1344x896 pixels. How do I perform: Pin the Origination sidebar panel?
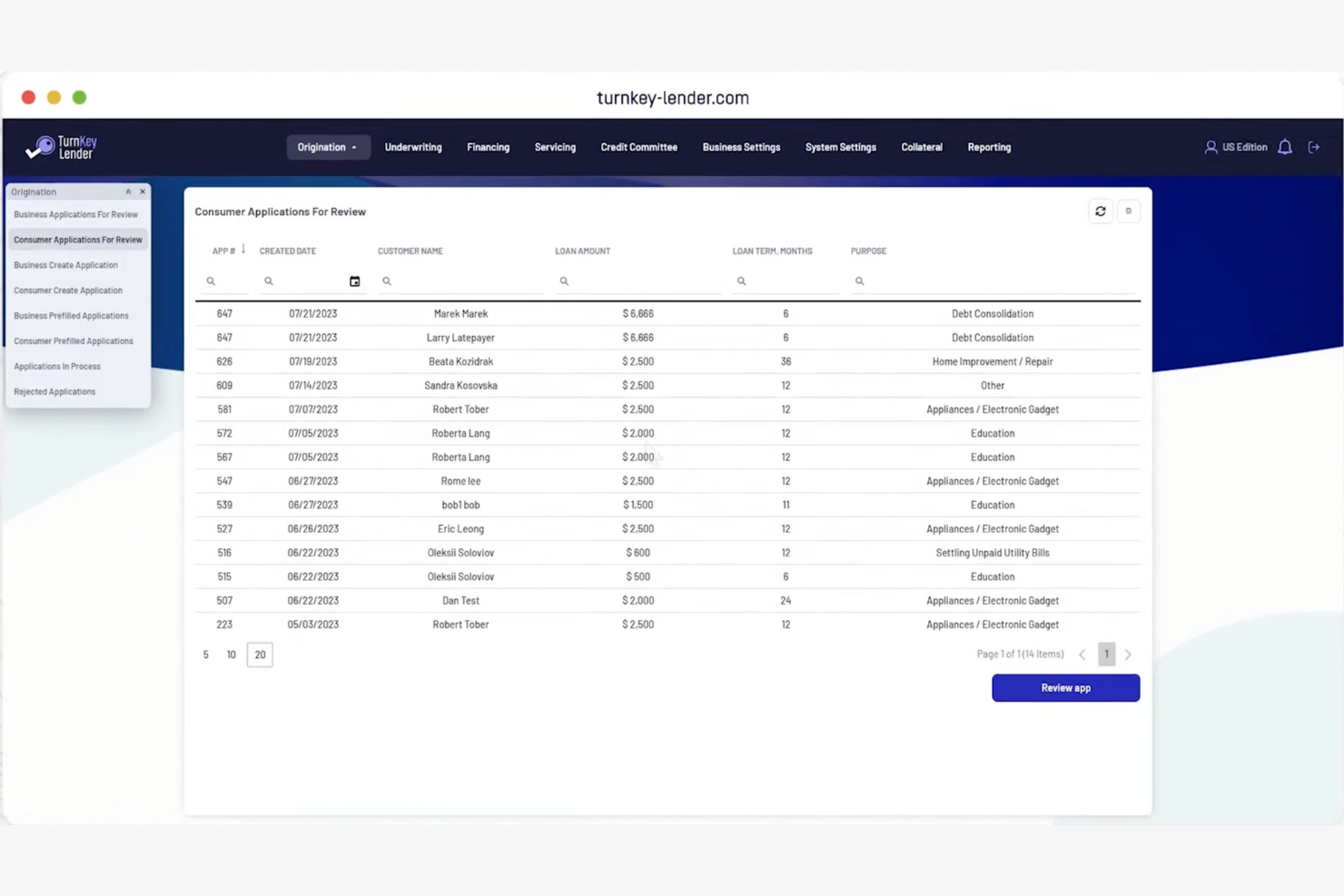point(128,192)
